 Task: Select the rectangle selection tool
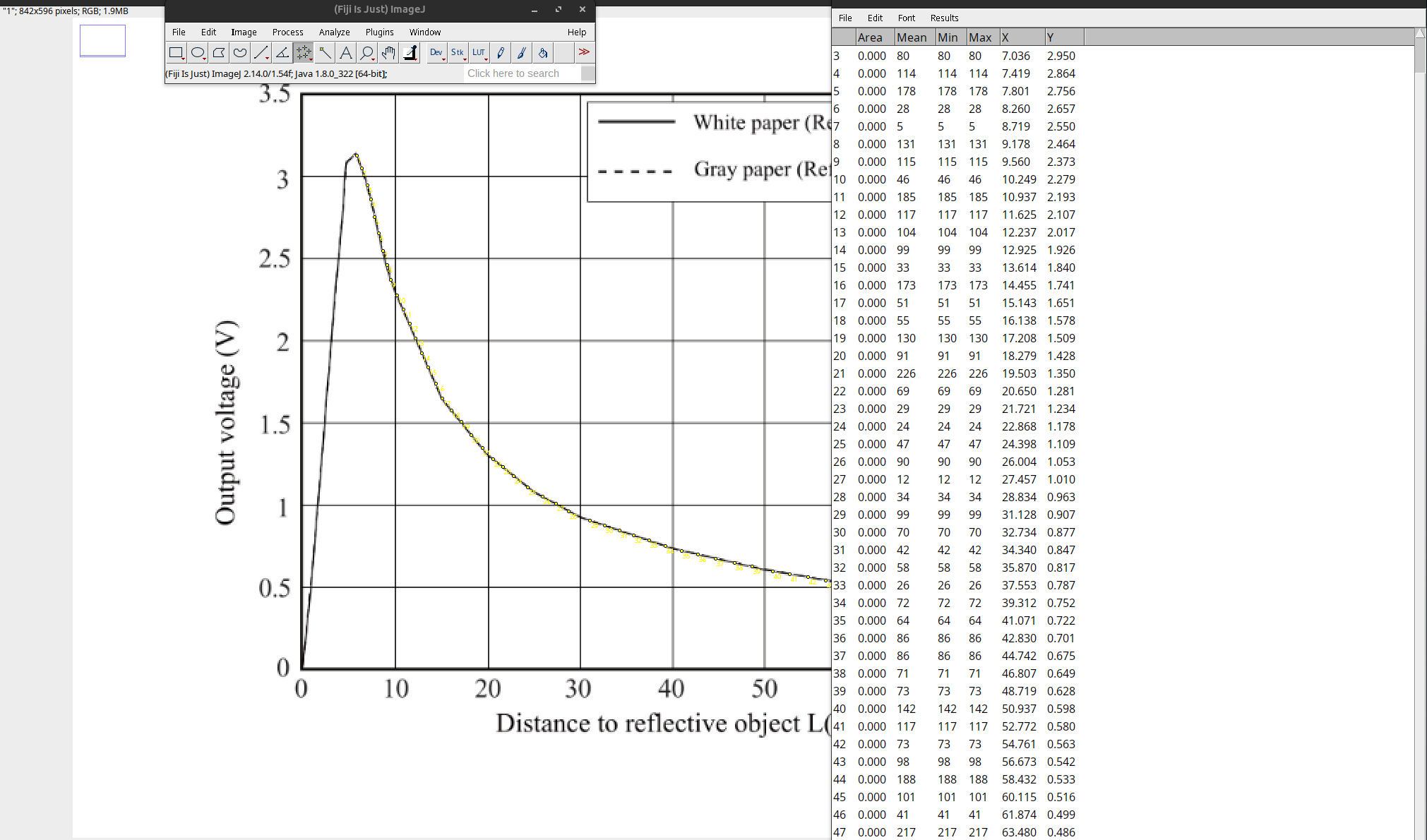pos(177,52)
